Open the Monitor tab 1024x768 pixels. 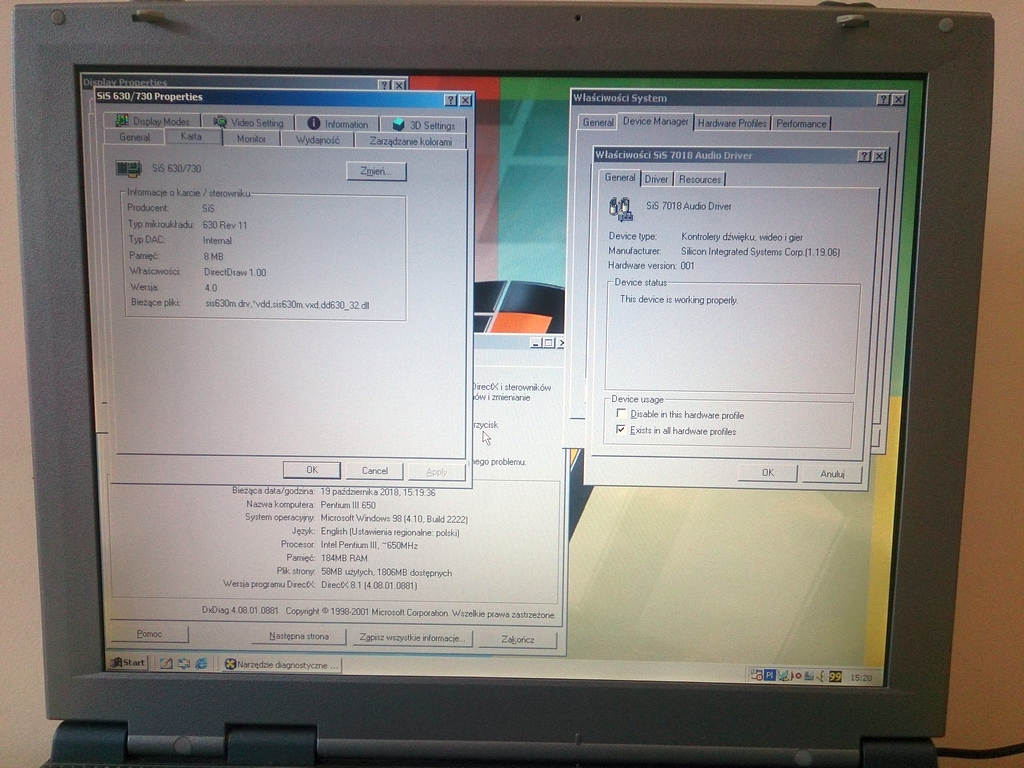click(x=251, y=139)
